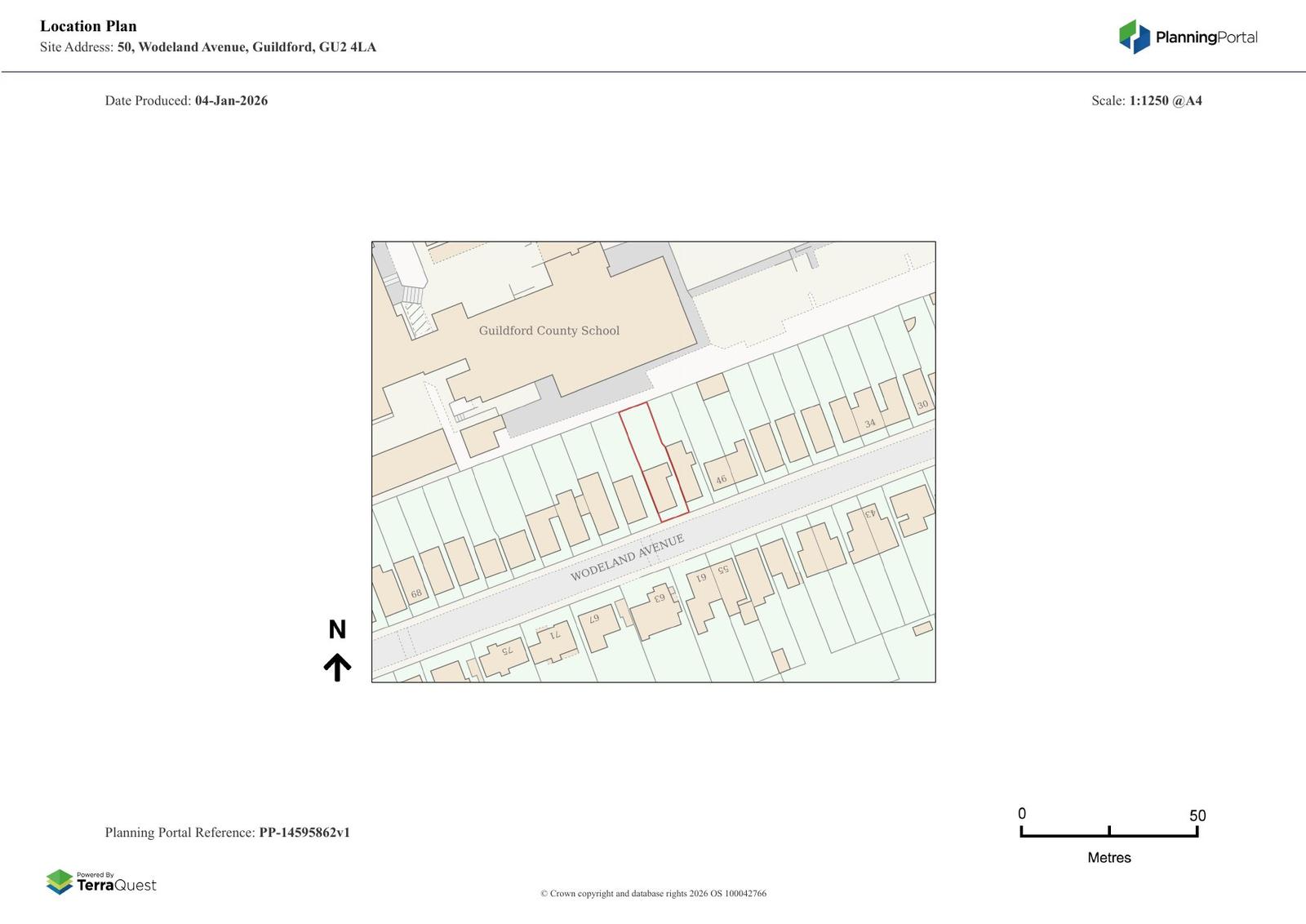Click the date produced 04-Jan-2026

click(231, 100)
